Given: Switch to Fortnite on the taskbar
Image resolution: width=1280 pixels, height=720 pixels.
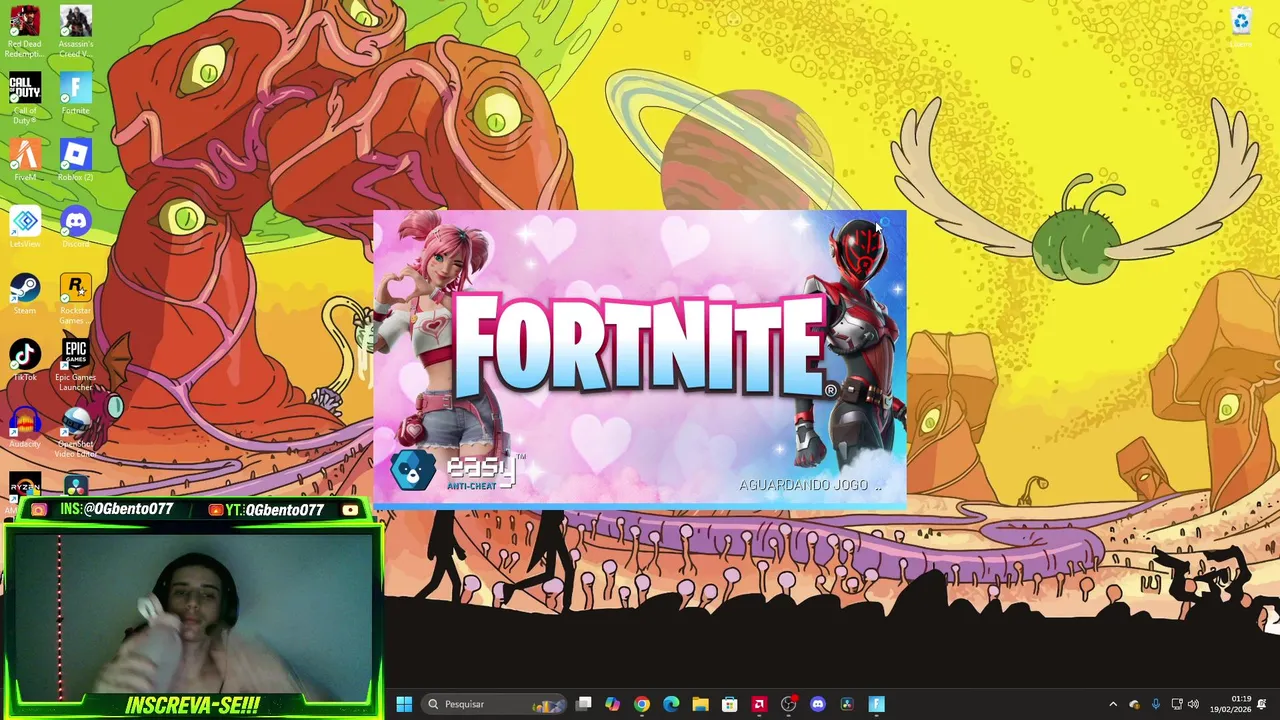Looking at the screenshot, I should (877, 704).
